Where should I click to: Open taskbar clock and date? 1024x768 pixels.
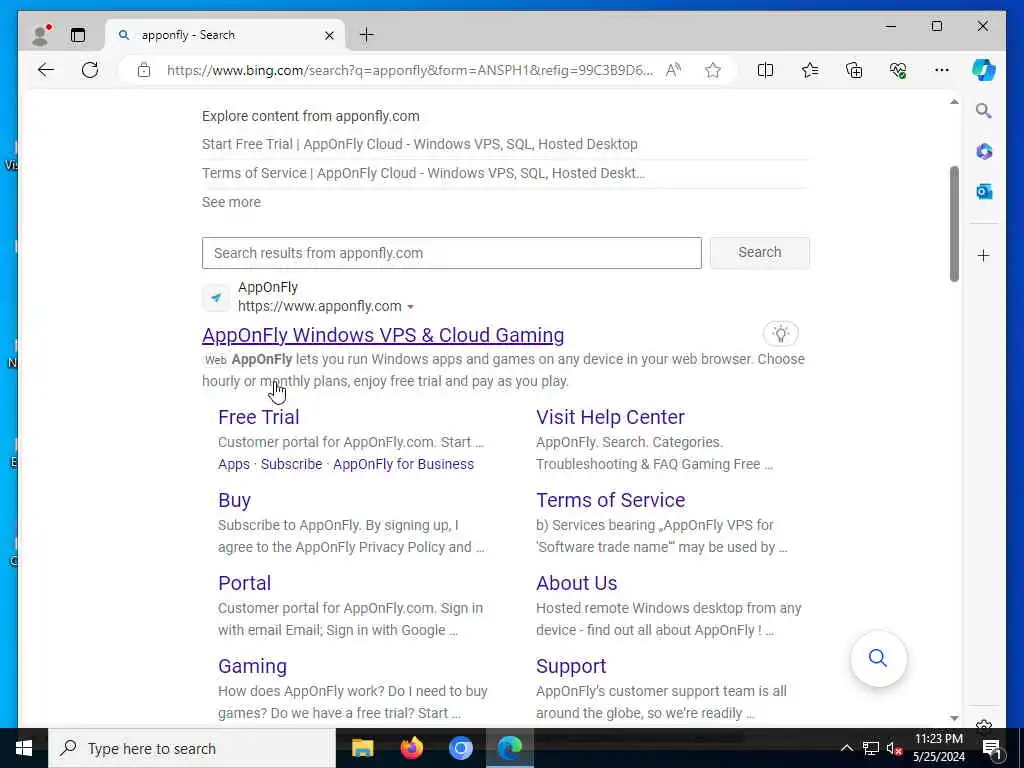pyautogui.click(x=938, y=748)
